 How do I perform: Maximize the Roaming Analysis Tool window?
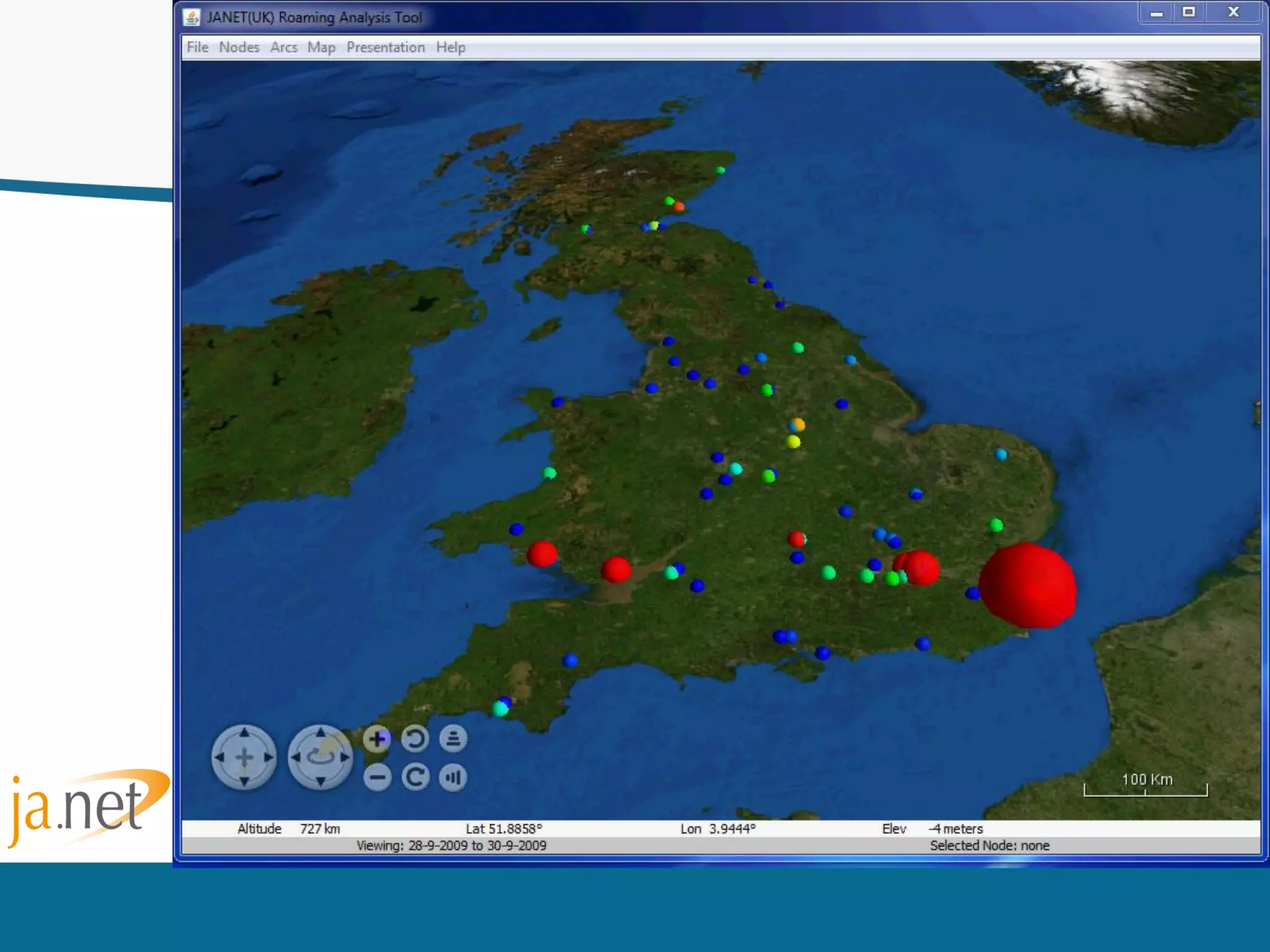click(1188, 12)
